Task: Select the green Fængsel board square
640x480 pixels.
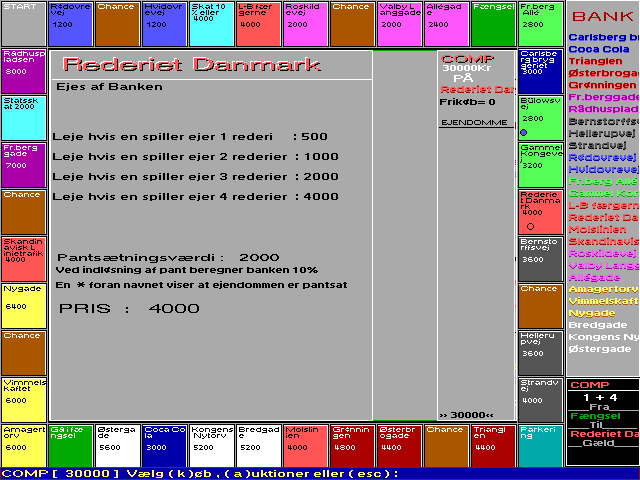Action: click(493, 24)
